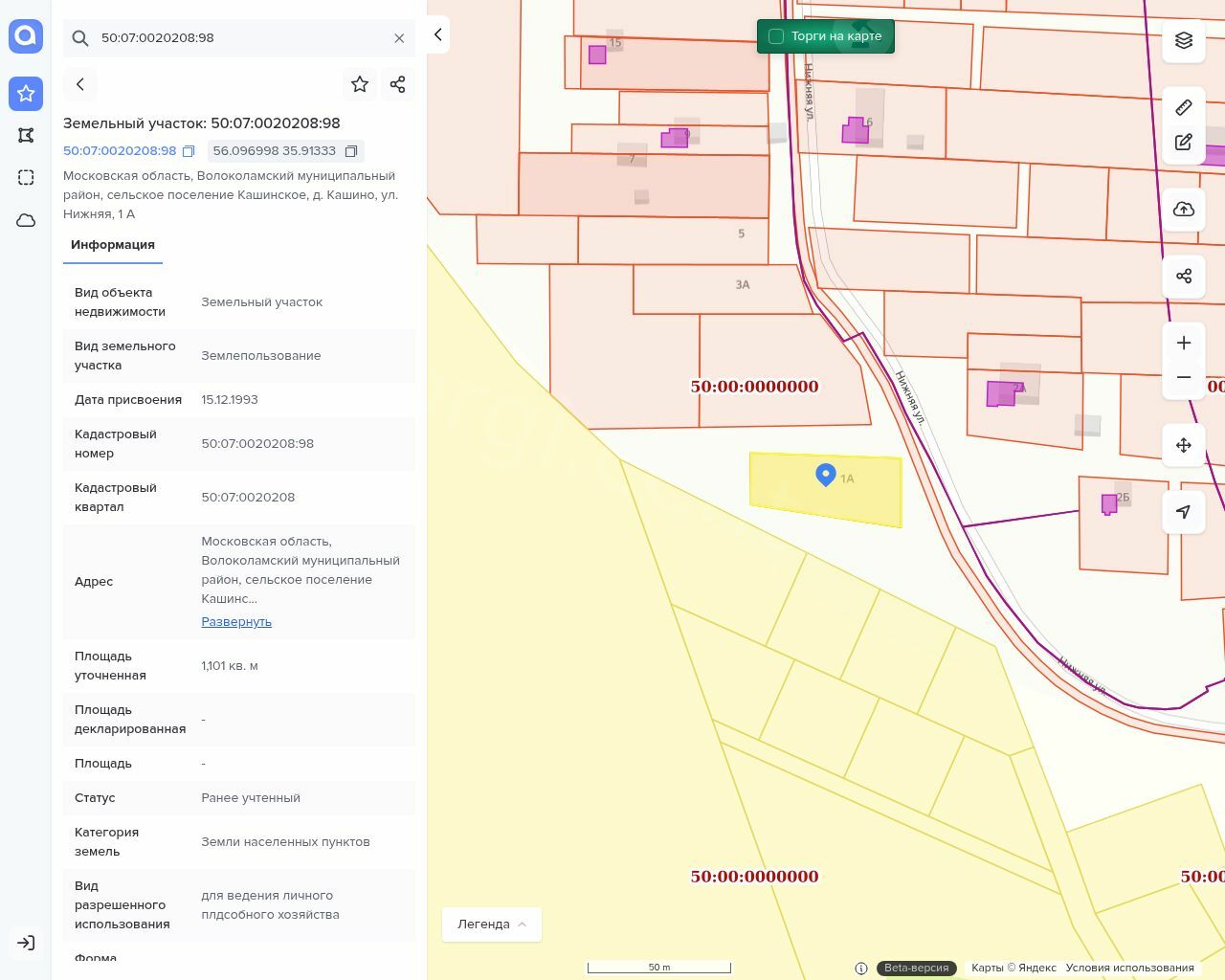
Task: Copy the cadastral number 50:07:0020208:98
Action: click(189, 151)
